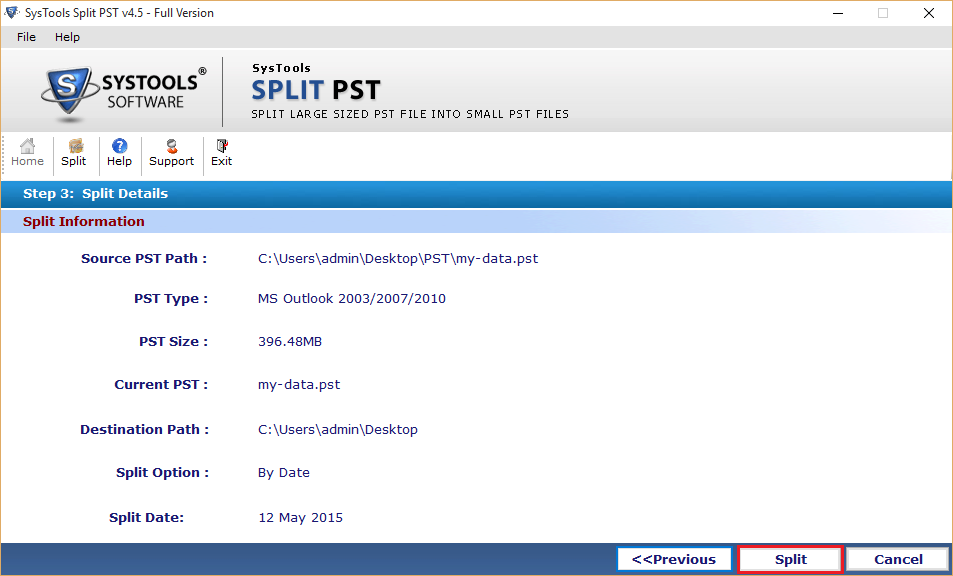This screenshot has width=953, height=576.
Task: Select current PST value my-data.pst
Action: [x=299, y=385]
